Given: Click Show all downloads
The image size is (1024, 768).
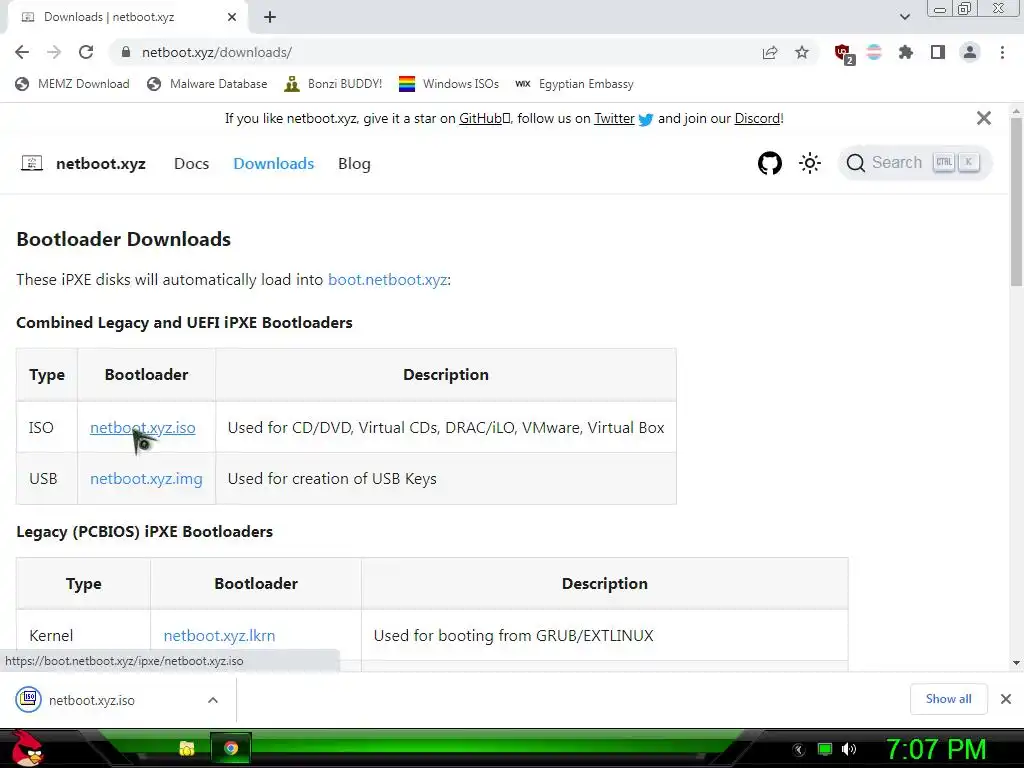Looking at the screenshot, I should (x=948, y=699).
